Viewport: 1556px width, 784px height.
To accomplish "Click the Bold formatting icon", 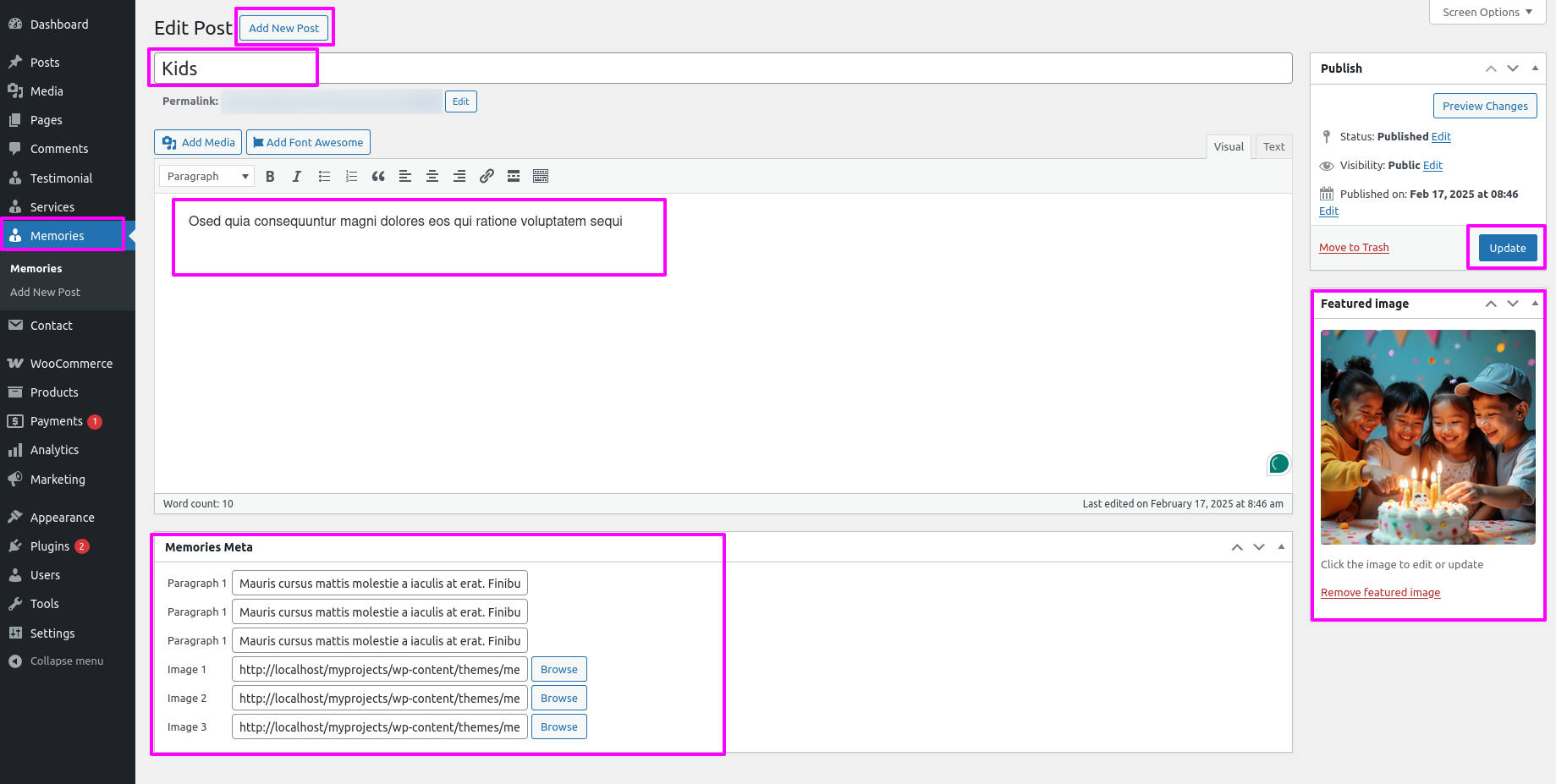I will tap(270, 176).
